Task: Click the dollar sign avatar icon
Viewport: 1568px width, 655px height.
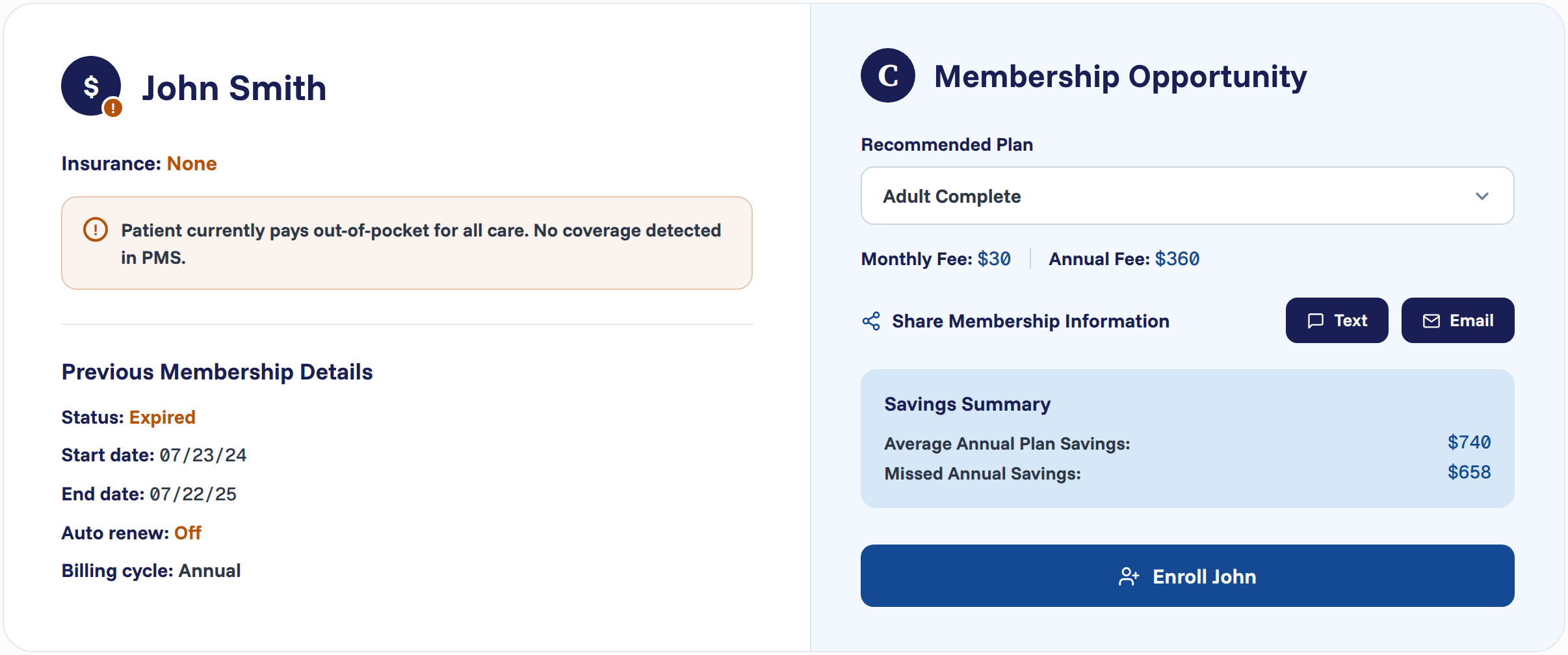Action: pyautogui.click(x=91, y=86)
